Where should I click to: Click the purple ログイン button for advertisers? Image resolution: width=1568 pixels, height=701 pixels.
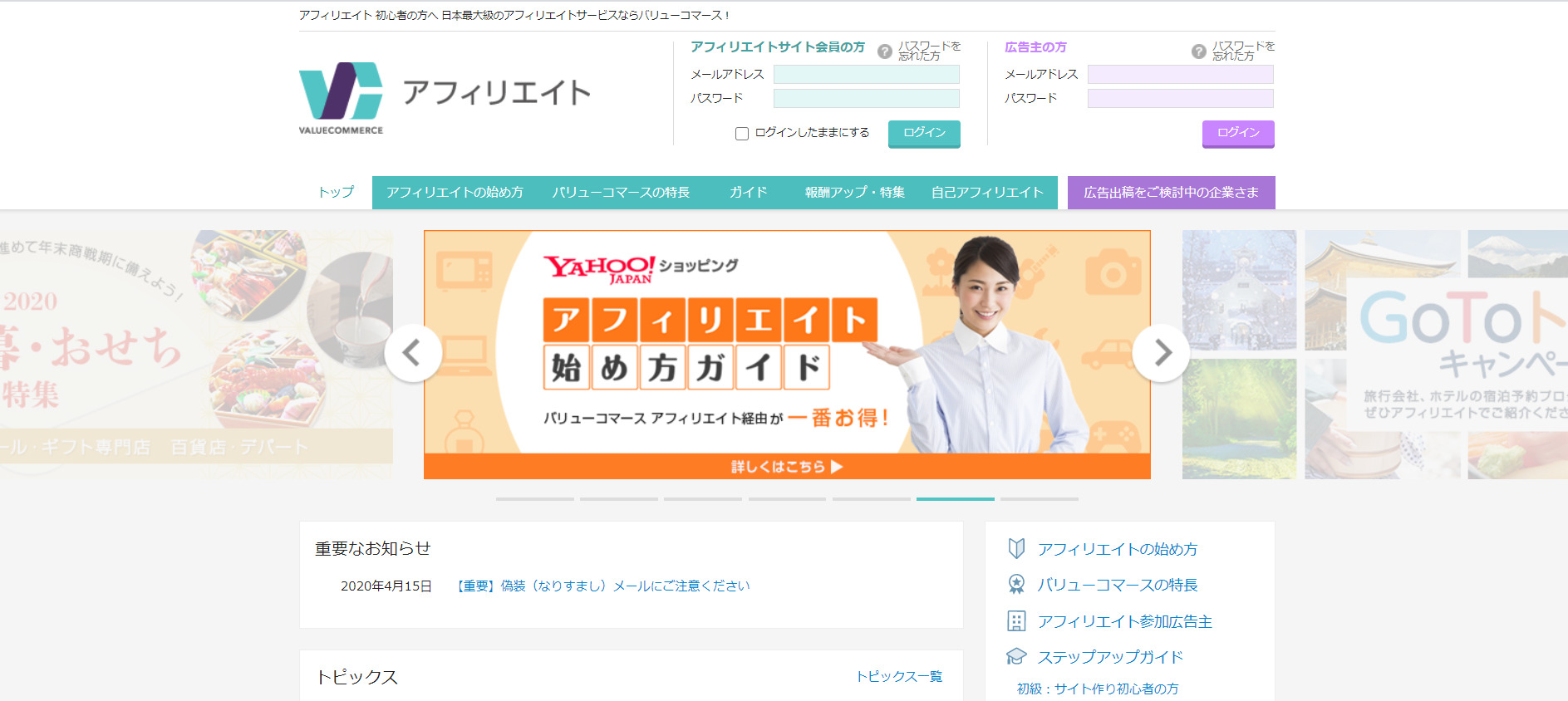[1238, 133]
